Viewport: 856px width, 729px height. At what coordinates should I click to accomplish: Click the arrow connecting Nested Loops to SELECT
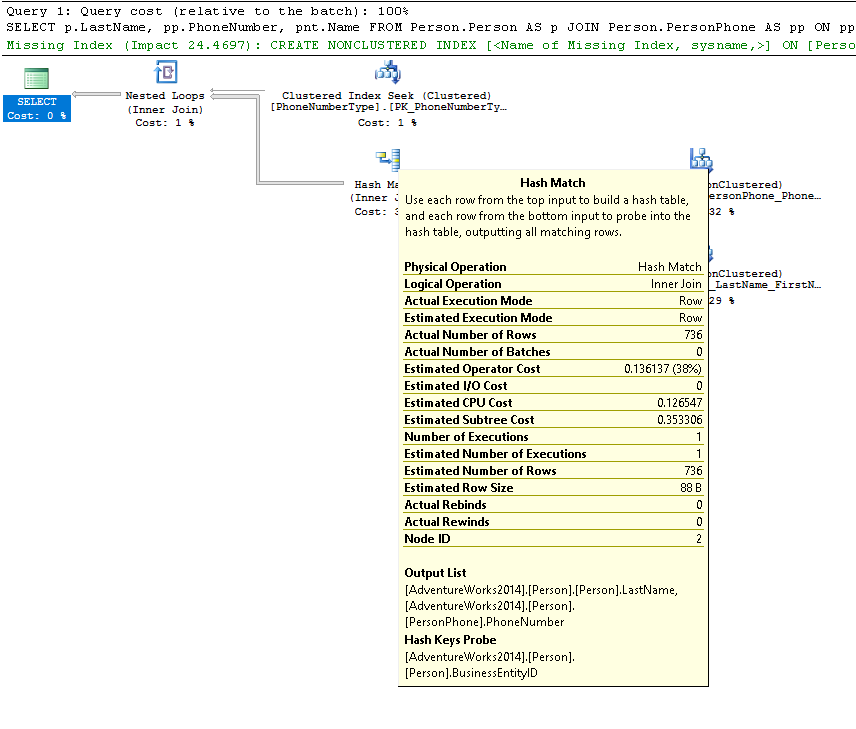pos(97,95)
